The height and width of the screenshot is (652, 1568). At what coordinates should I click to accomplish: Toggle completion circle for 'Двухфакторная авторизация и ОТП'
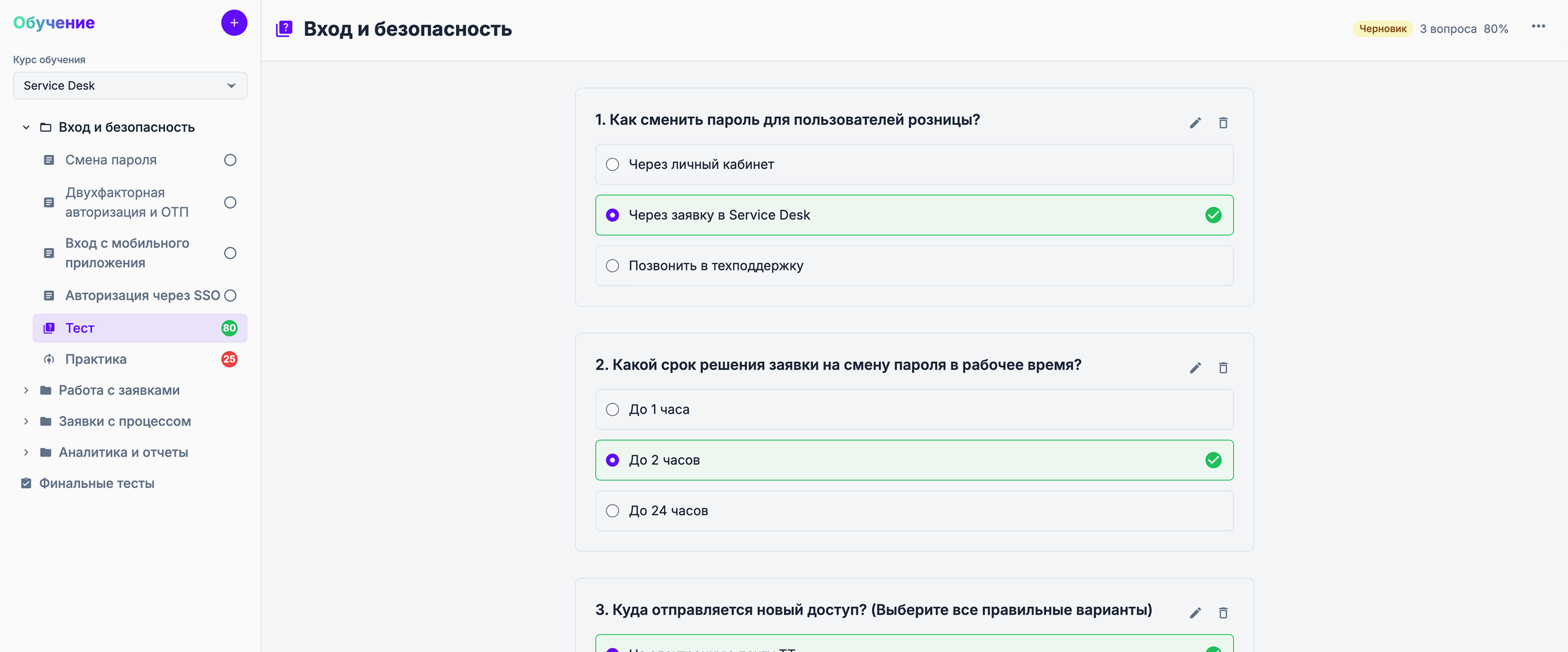point(230,203)
